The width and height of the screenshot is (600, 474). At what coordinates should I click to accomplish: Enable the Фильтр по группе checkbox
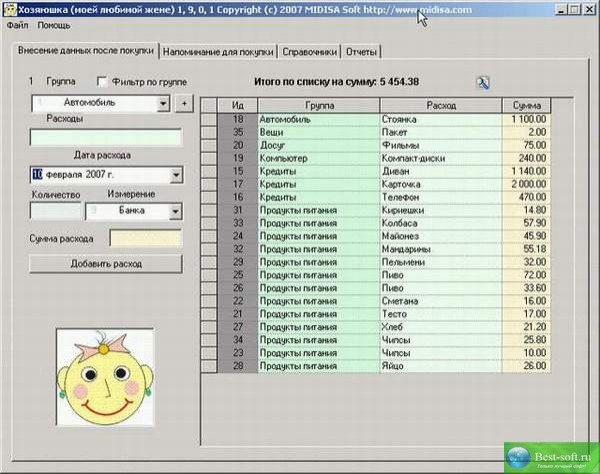(101, 81)
